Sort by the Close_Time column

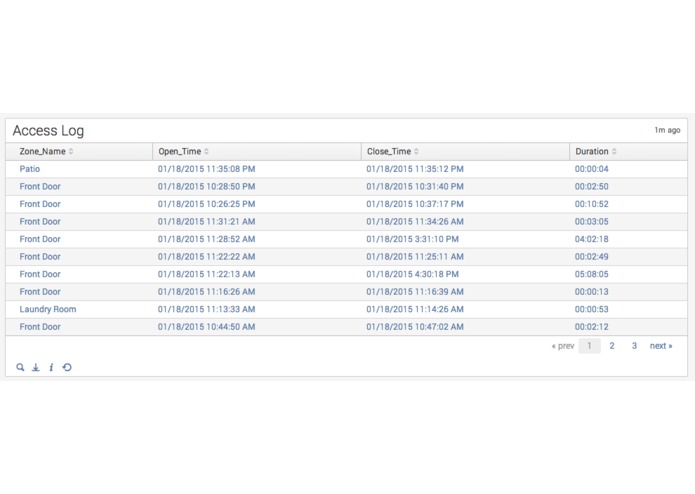coord(392,152)
